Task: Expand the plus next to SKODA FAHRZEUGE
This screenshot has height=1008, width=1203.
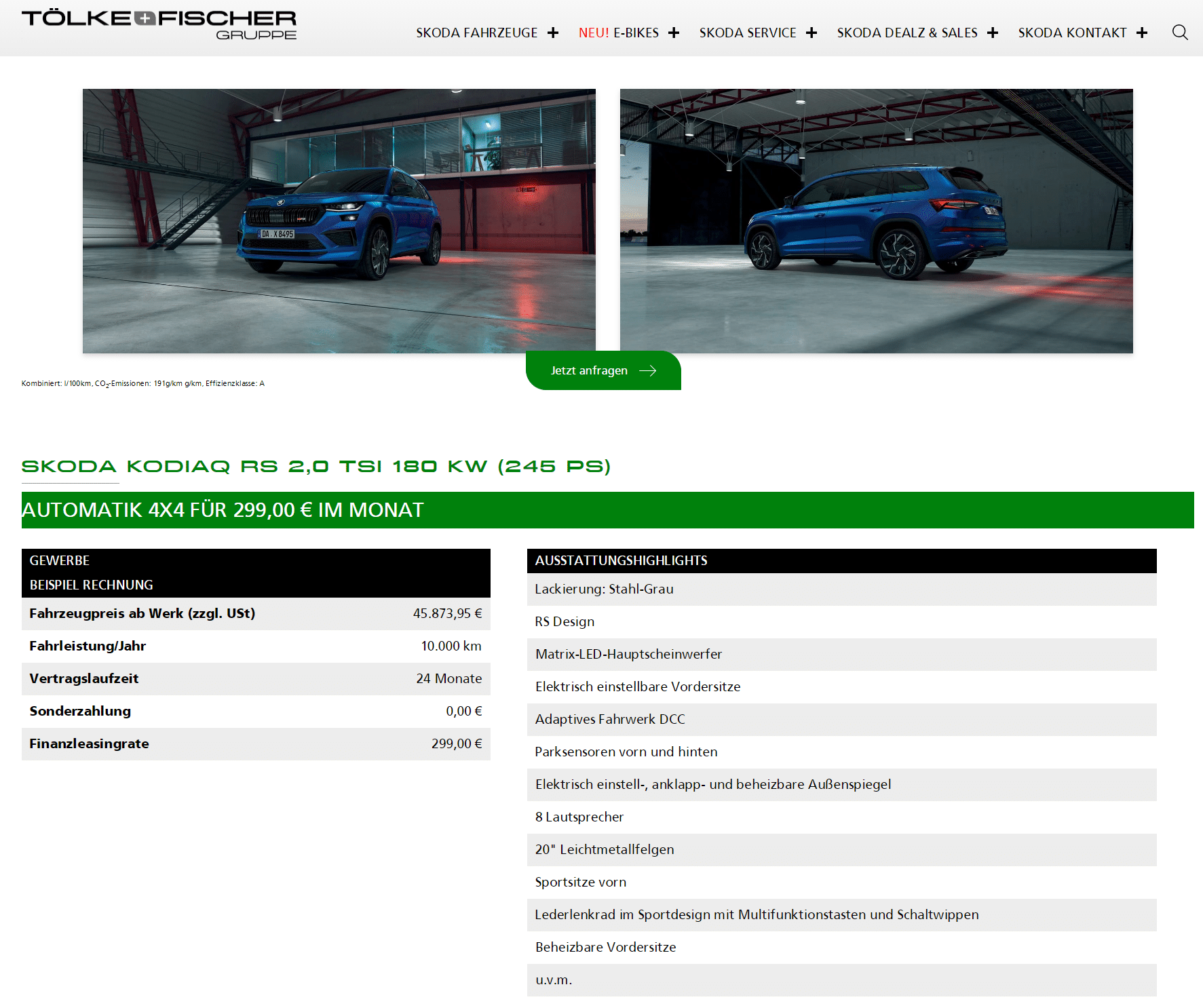Action: click(553, 33)
